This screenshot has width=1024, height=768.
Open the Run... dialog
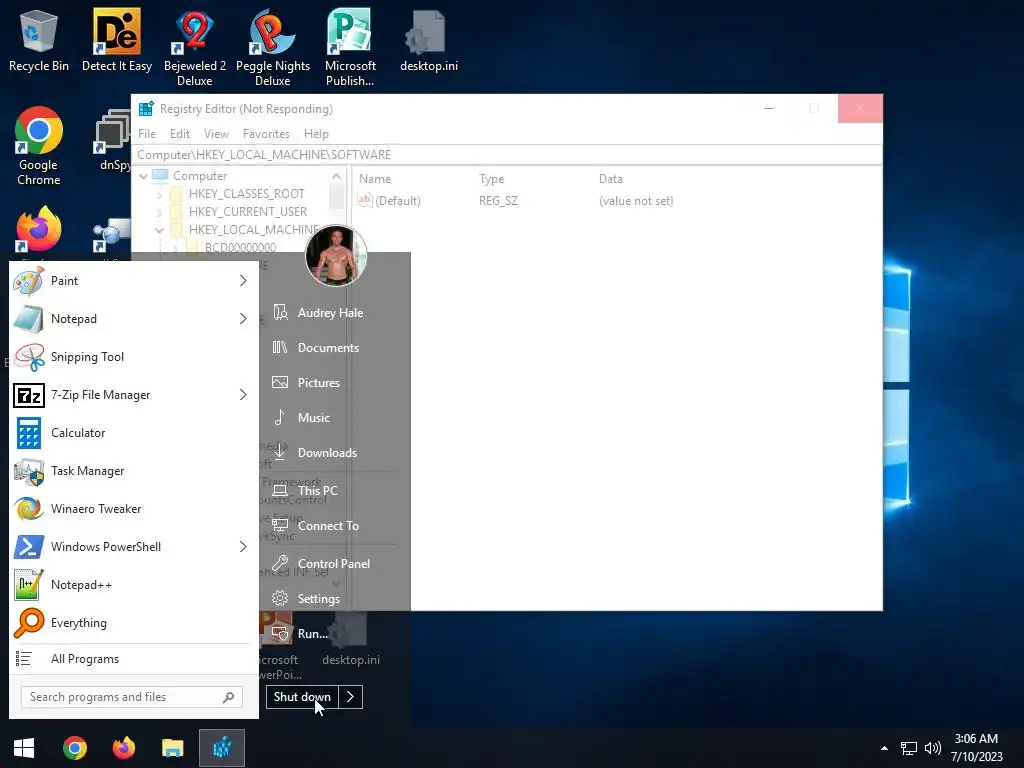[312, 633]
